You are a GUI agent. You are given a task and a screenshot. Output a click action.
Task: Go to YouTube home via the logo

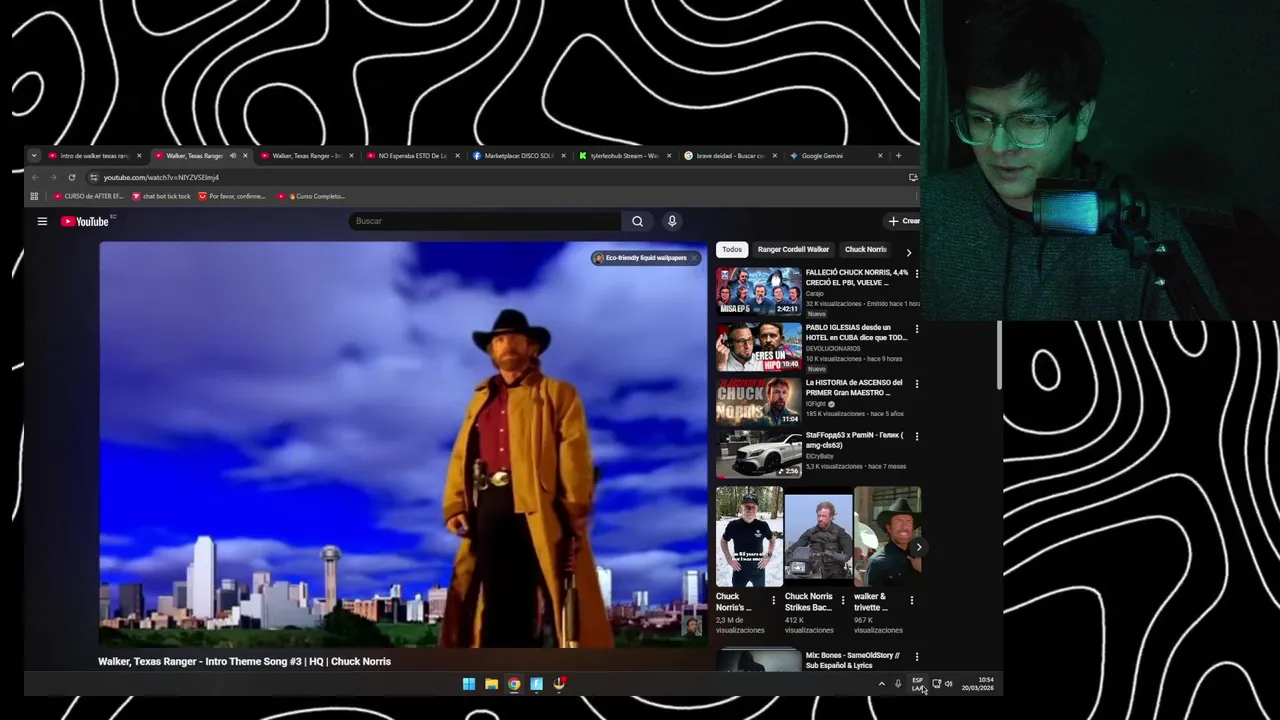(85, 221)
